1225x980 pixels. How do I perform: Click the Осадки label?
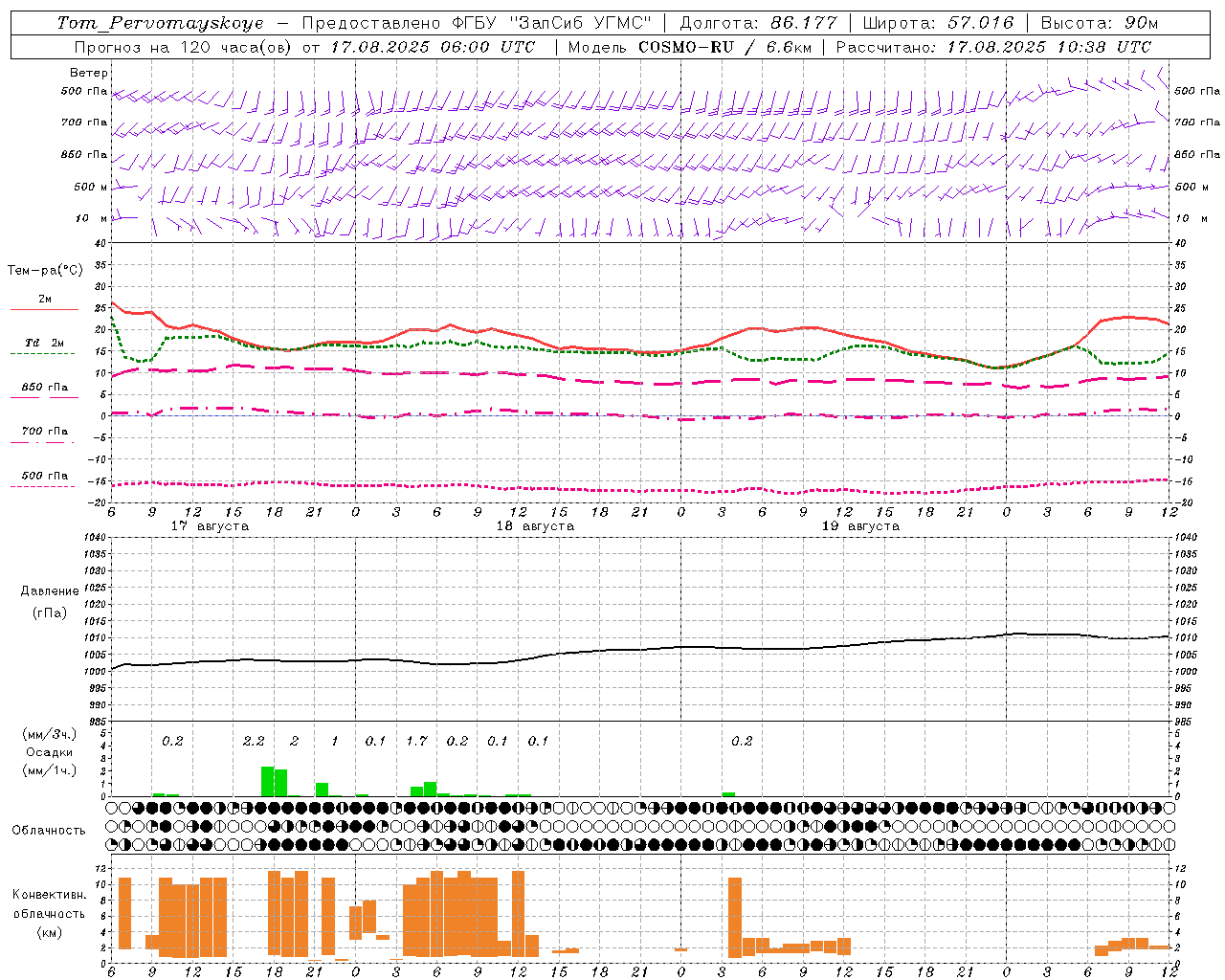(49, 752)
